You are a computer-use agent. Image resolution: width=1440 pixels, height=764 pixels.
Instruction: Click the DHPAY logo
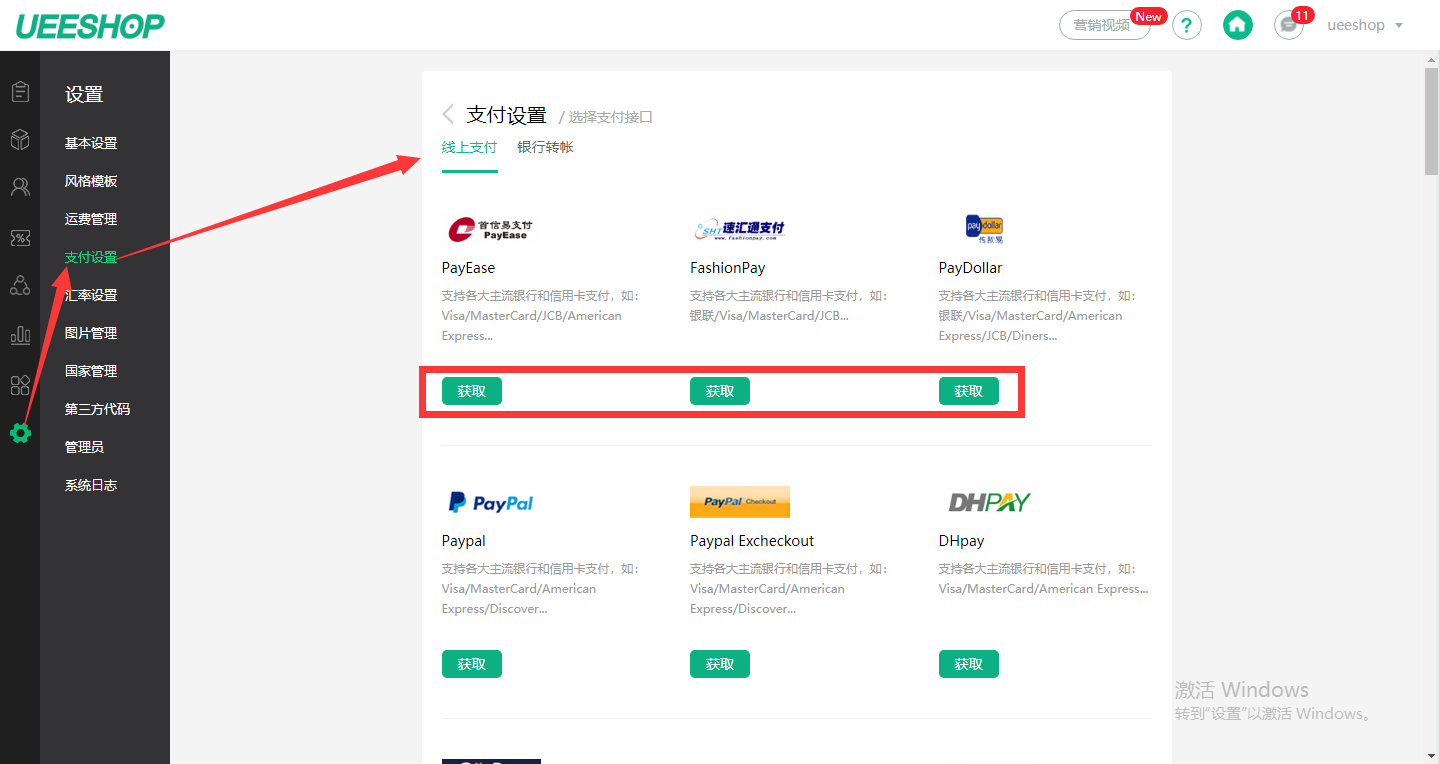990,502
